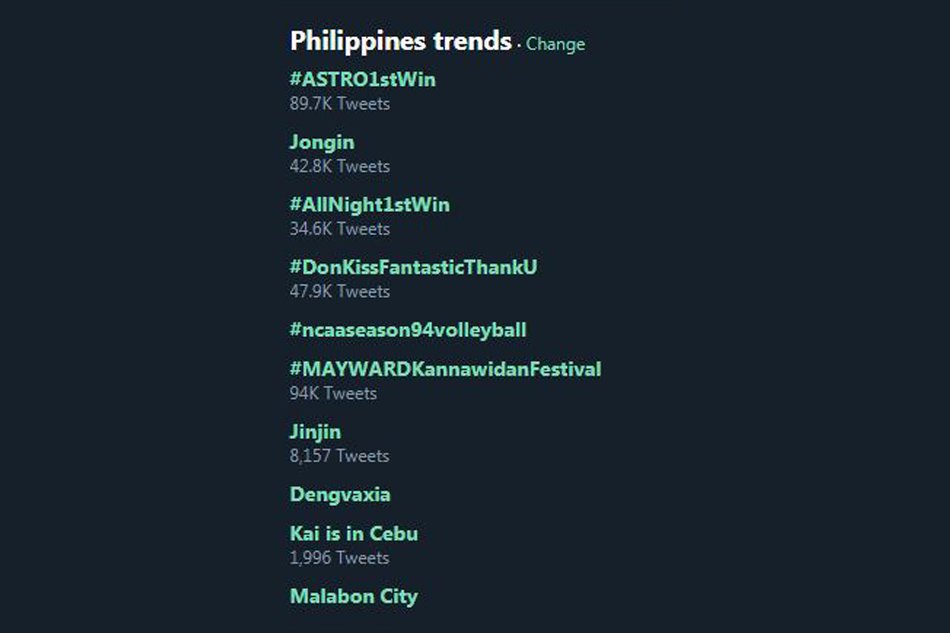This screenshot has width=950, height=633.
Task: Open the #ASTRO1stWin trend
Action: point(362,79)
